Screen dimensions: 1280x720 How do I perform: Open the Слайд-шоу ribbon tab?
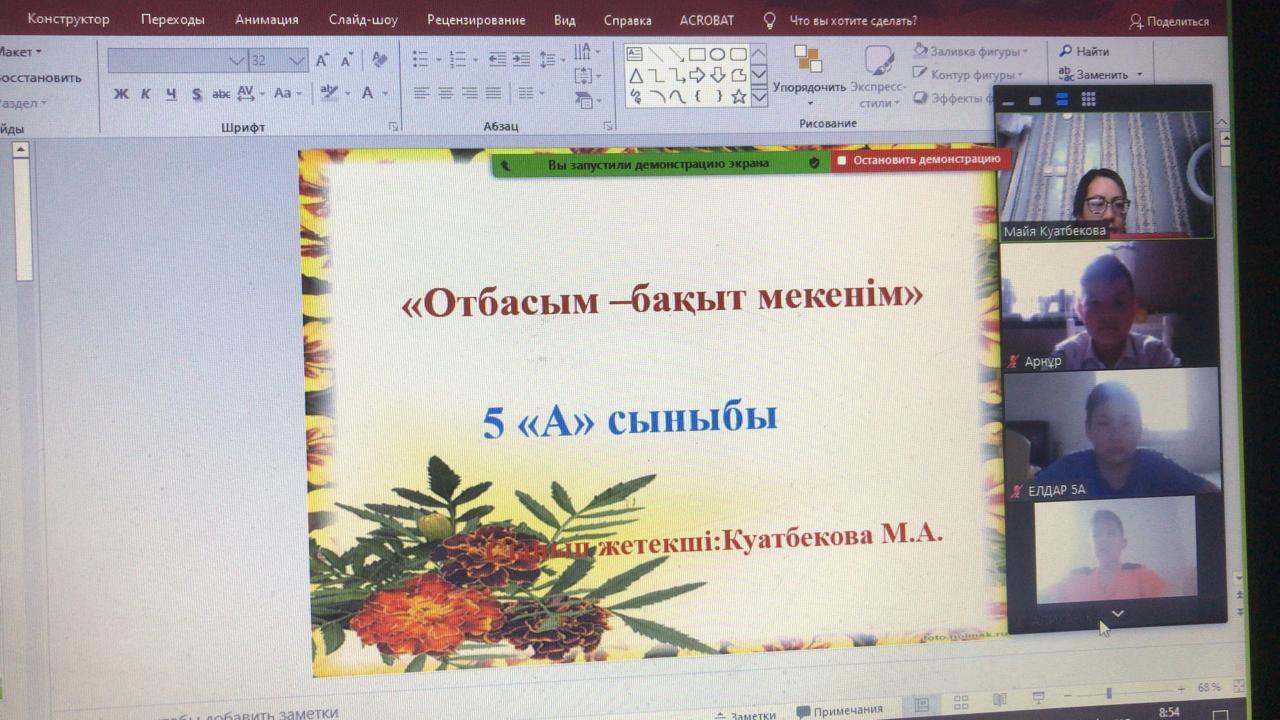tap(362, 20)
